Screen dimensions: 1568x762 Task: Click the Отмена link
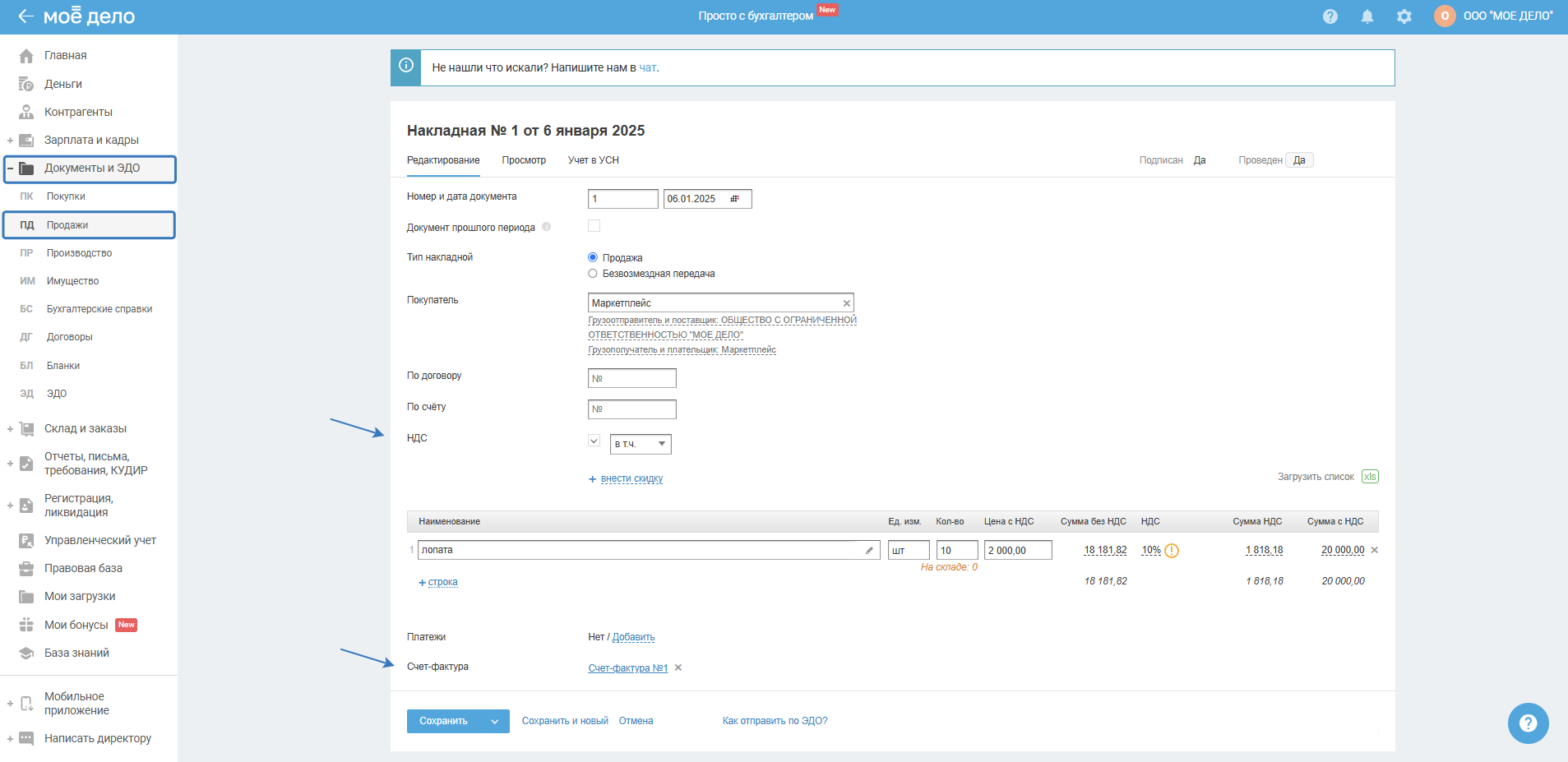[x=636, y=721]
